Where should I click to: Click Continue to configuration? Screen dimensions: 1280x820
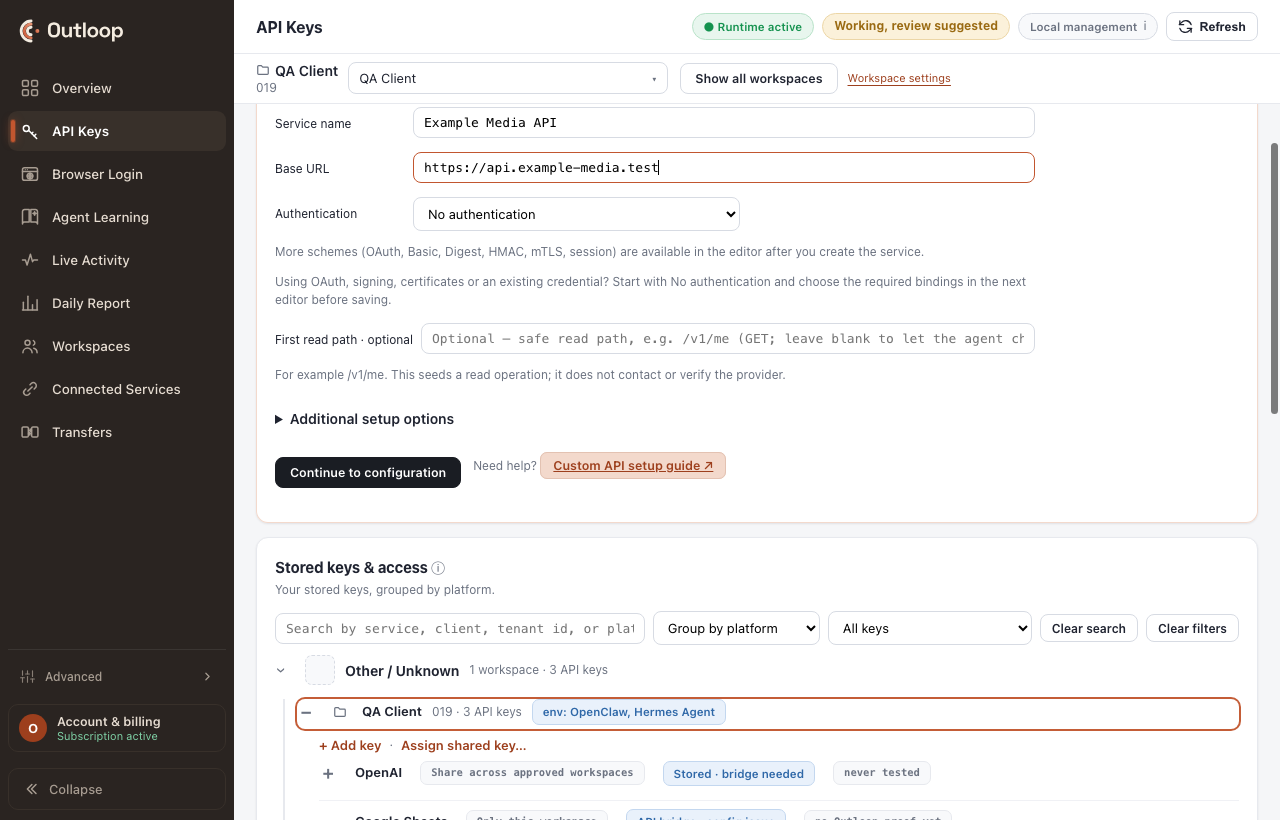tap(368, 472)
